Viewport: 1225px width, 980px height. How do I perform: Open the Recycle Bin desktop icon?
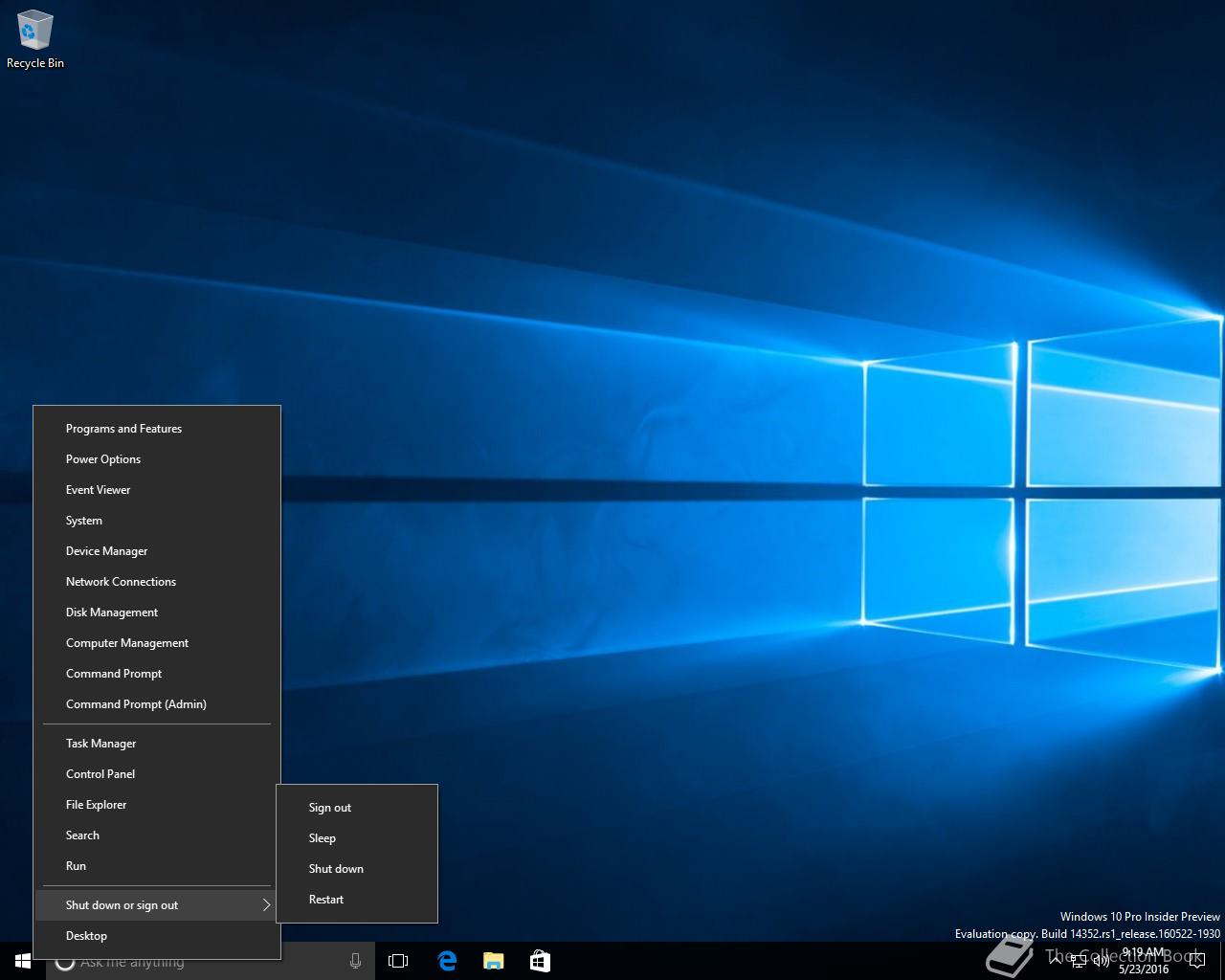[x=35, y=40]
